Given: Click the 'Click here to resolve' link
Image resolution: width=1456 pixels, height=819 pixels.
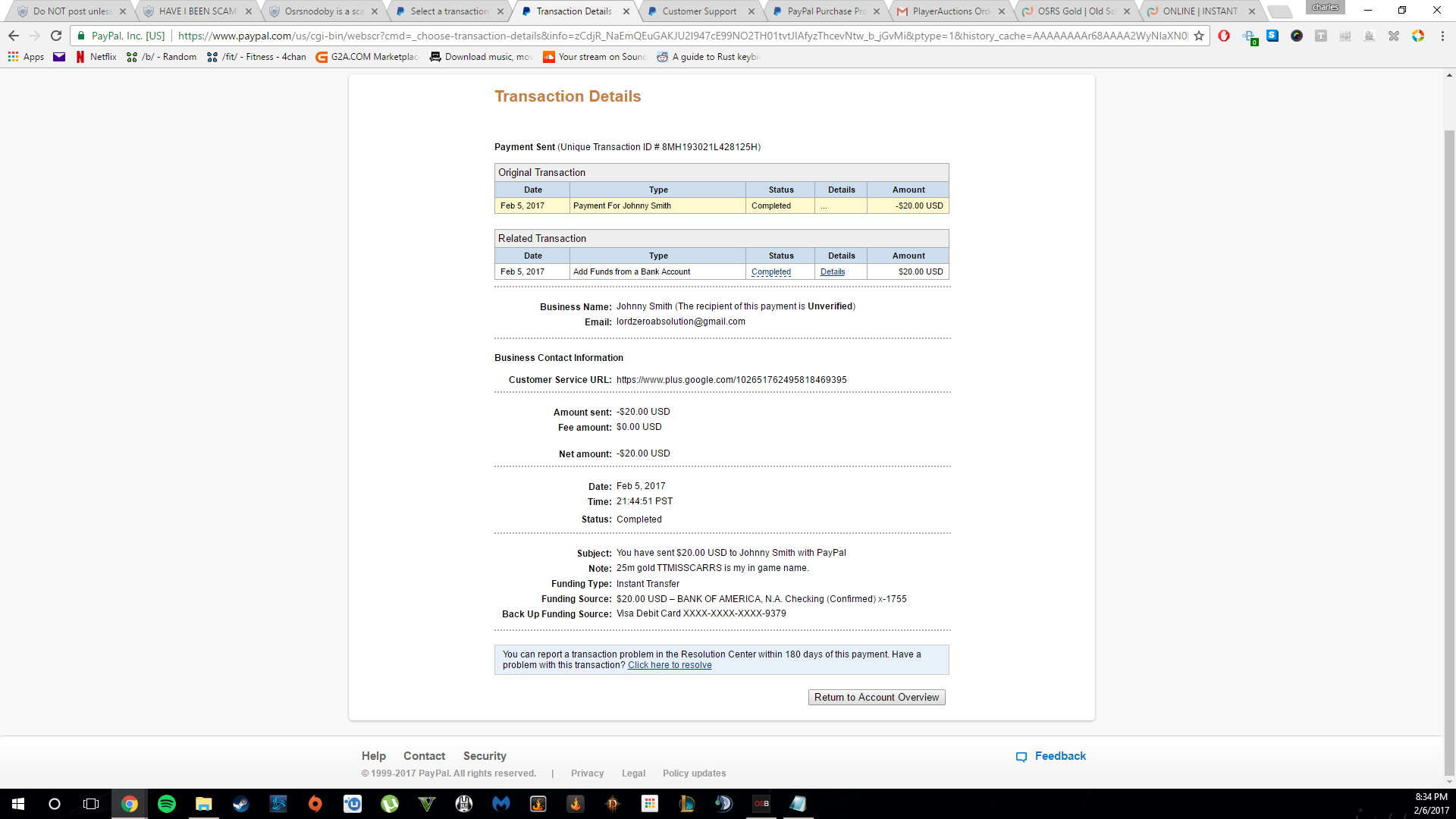Looking at the screenshot, I should point(670,665).
